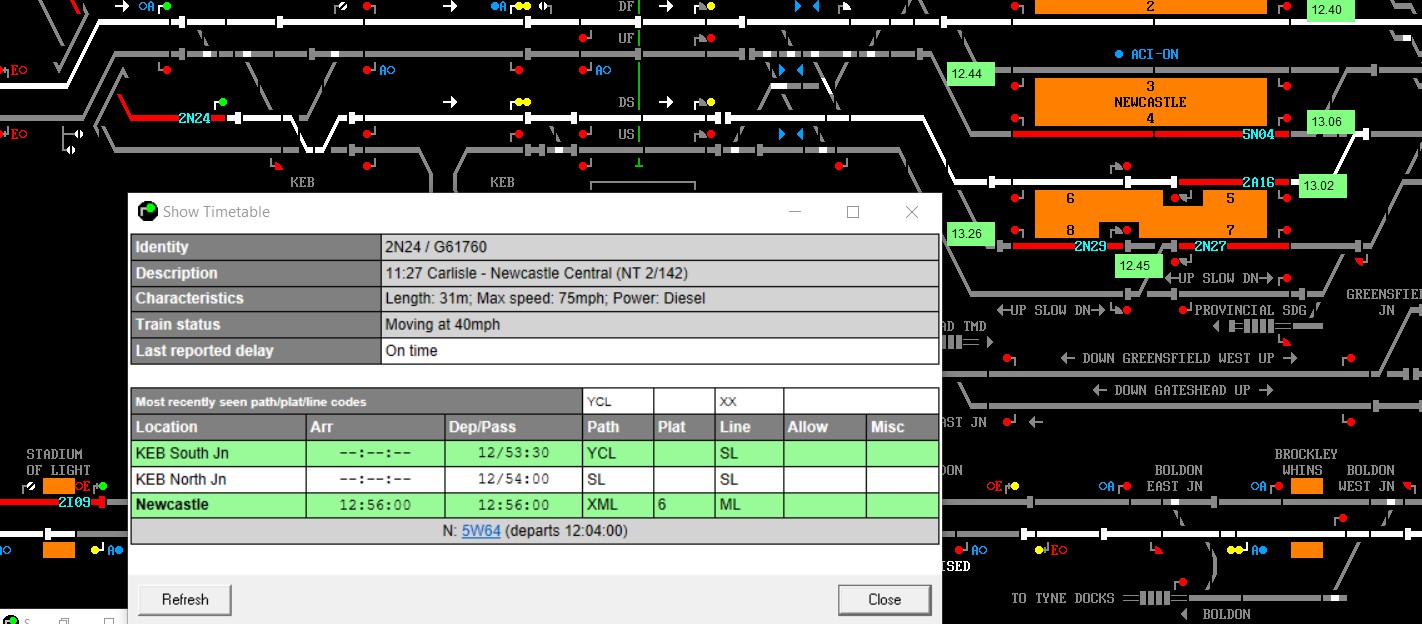
Task: Click the BROCKLEY WHINS label
Action: pyautogui.click(x=1306, y=462)
